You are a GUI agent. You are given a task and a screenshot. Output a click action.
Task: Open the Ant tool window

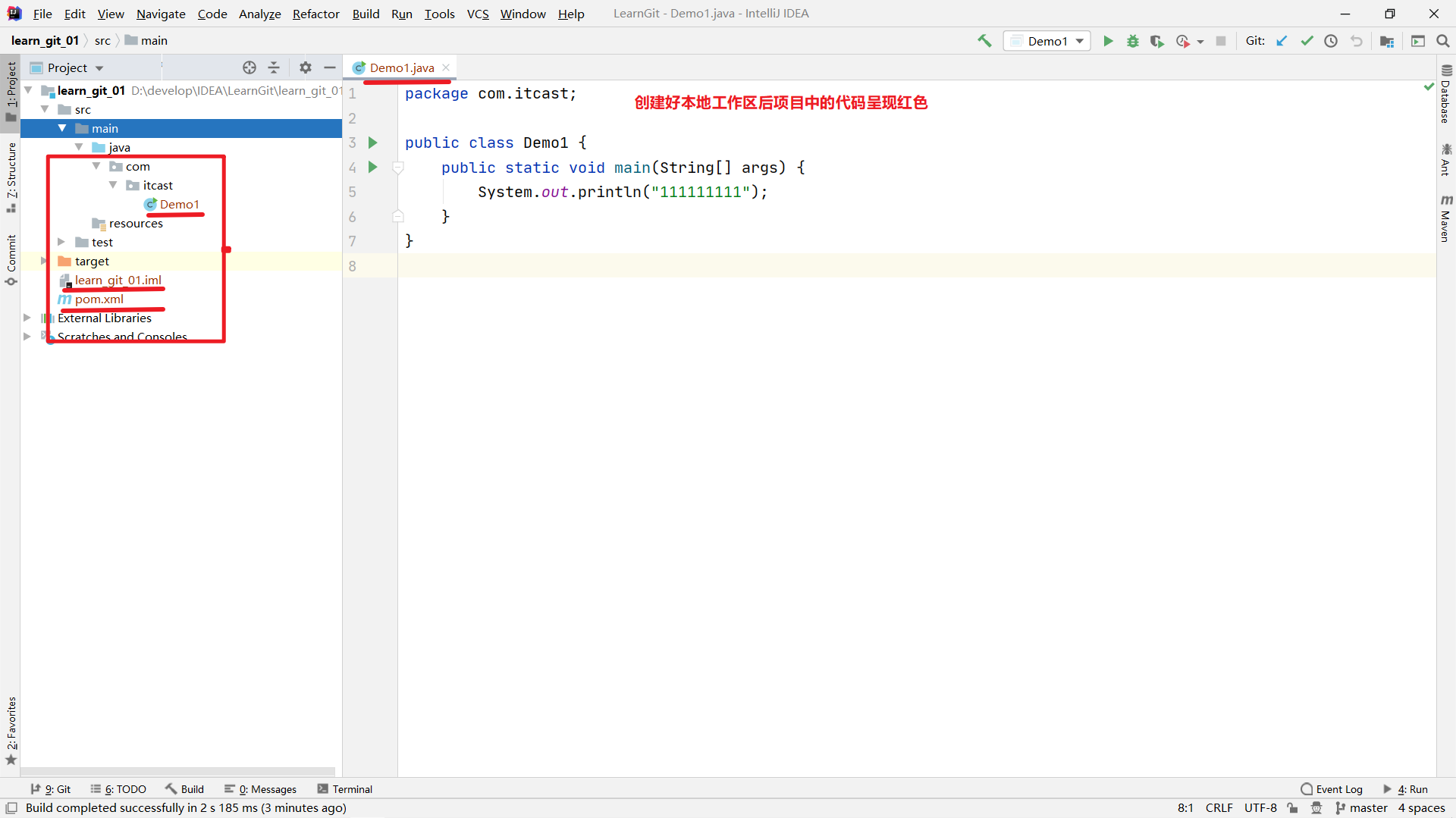[x=1446, y=160]
